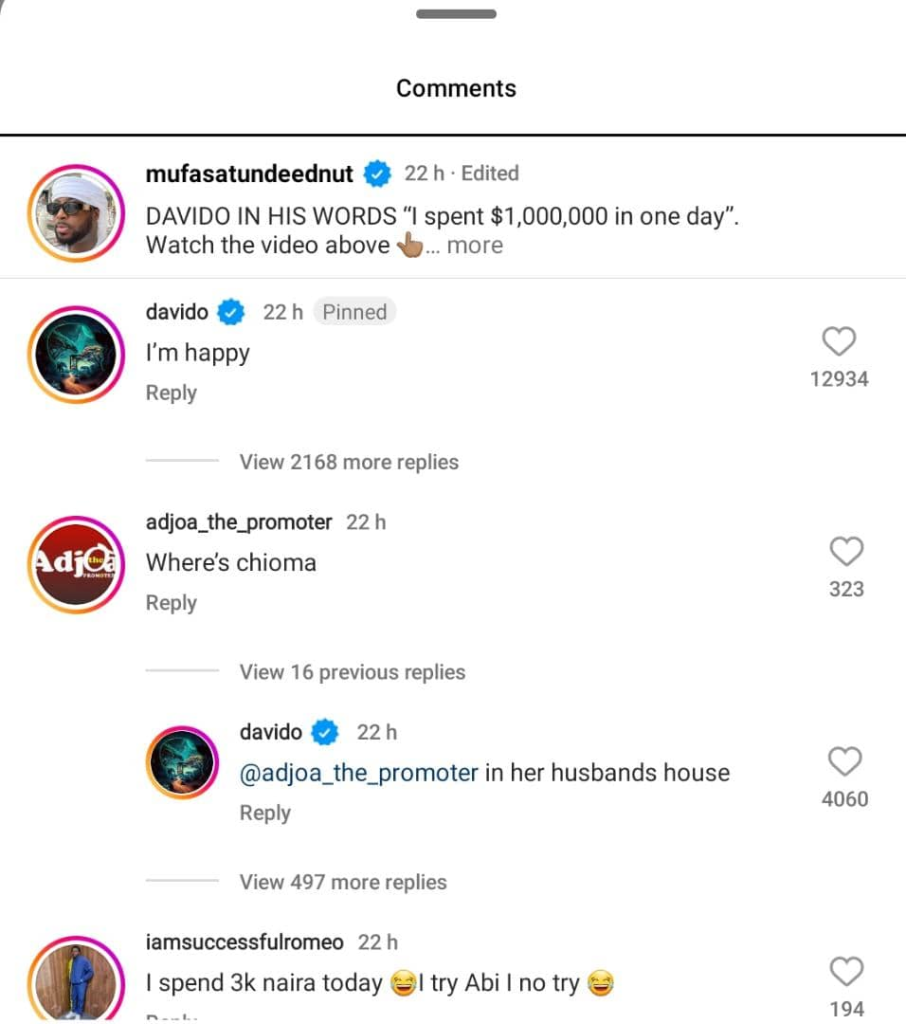Reply to "Where's chioma" comment
This screenshot has height=1024, width=906.
point(171,603)
